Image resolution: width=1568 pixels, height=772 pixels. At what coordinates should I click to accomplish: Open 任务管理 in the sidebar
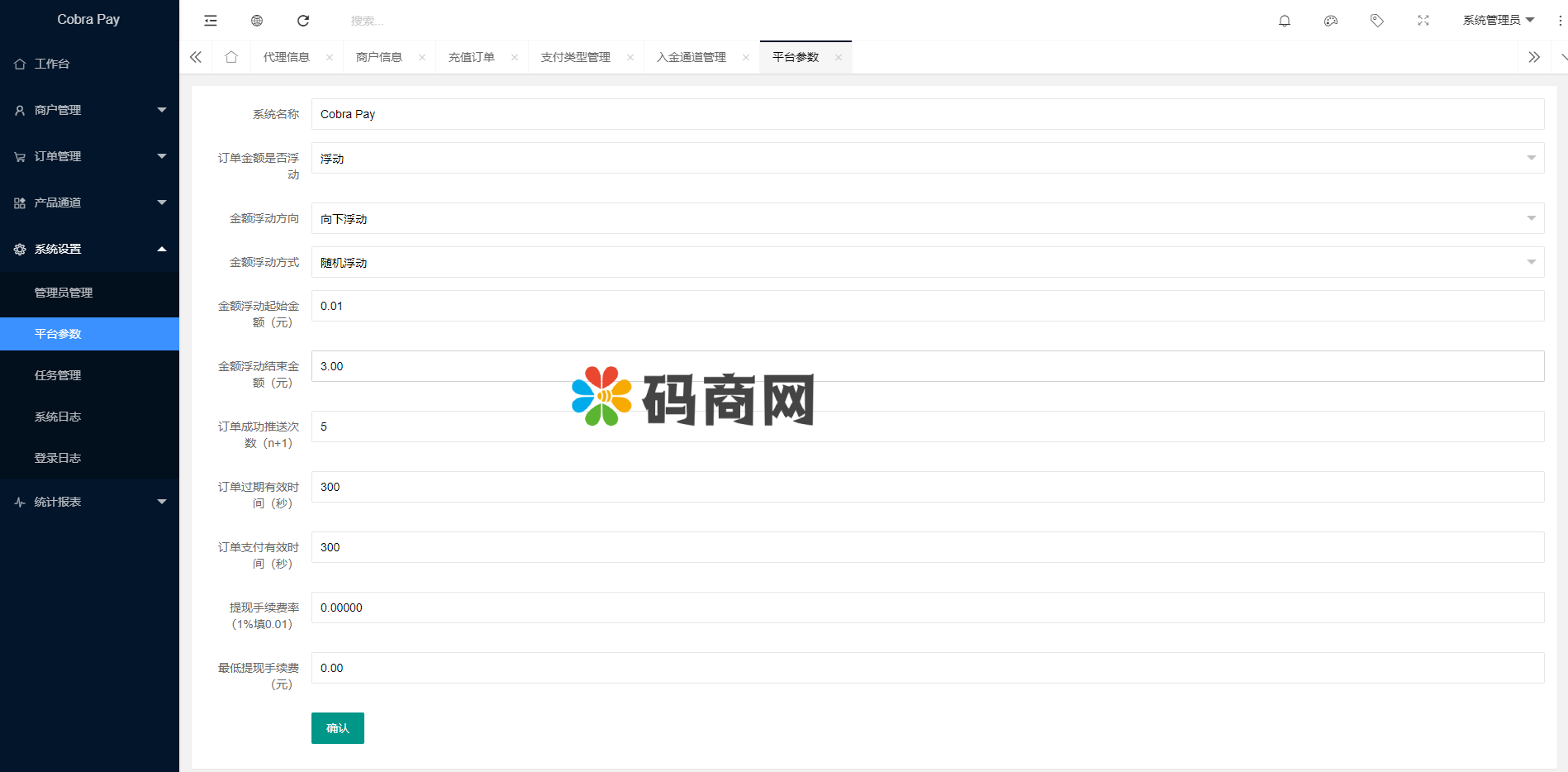click(x=58, y=374)
